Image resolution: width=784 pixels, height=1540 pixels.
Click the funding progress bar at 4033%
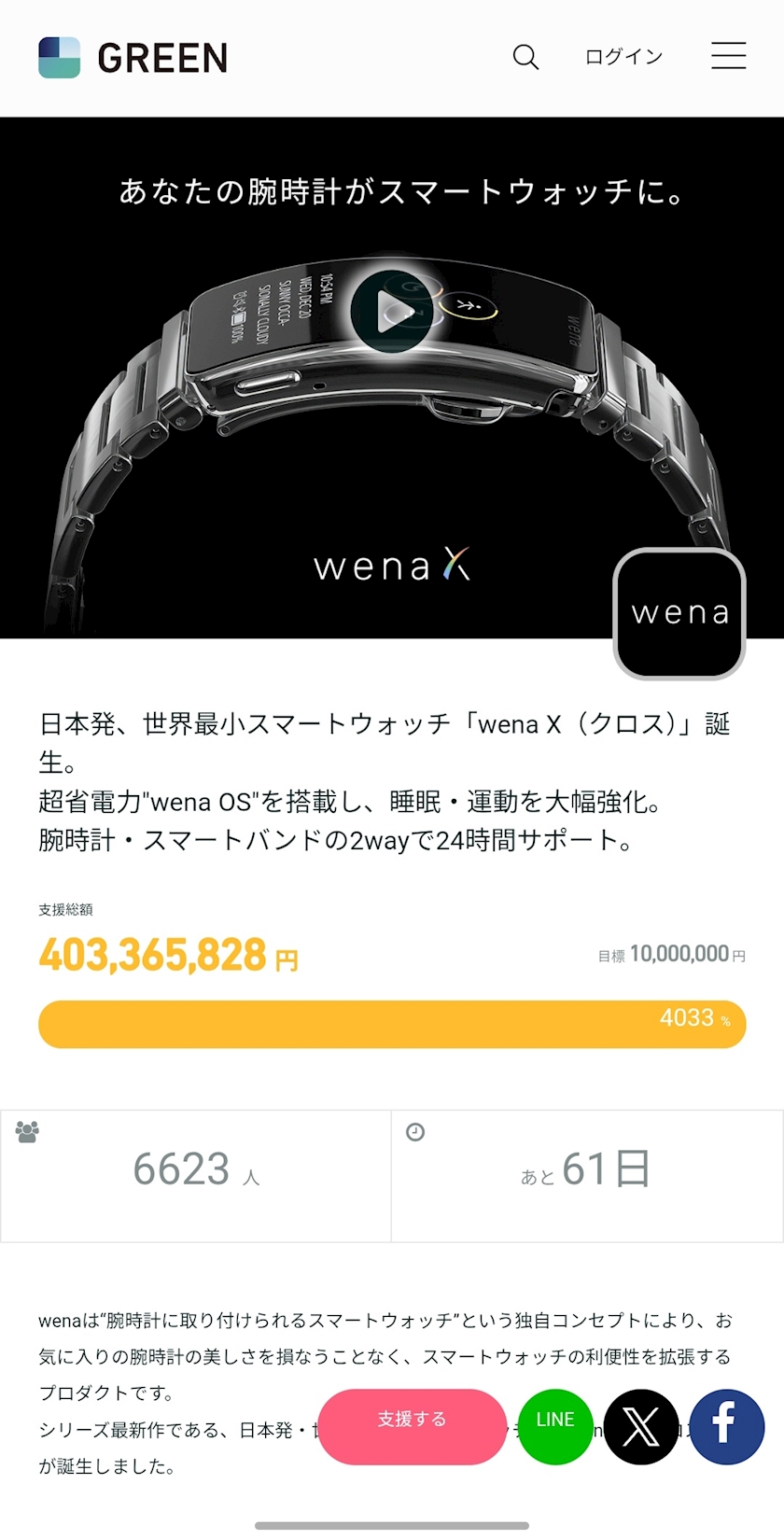click(392, 1024)
